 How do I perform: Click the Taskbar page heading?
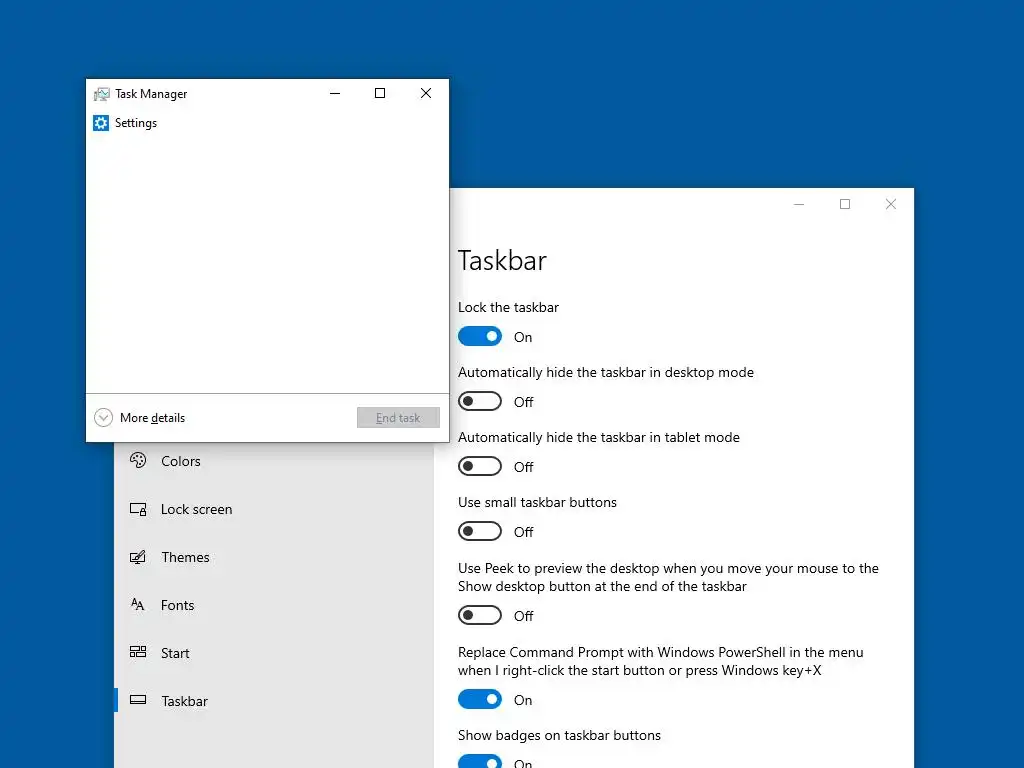pyautogui.click(x=502, y=261)
